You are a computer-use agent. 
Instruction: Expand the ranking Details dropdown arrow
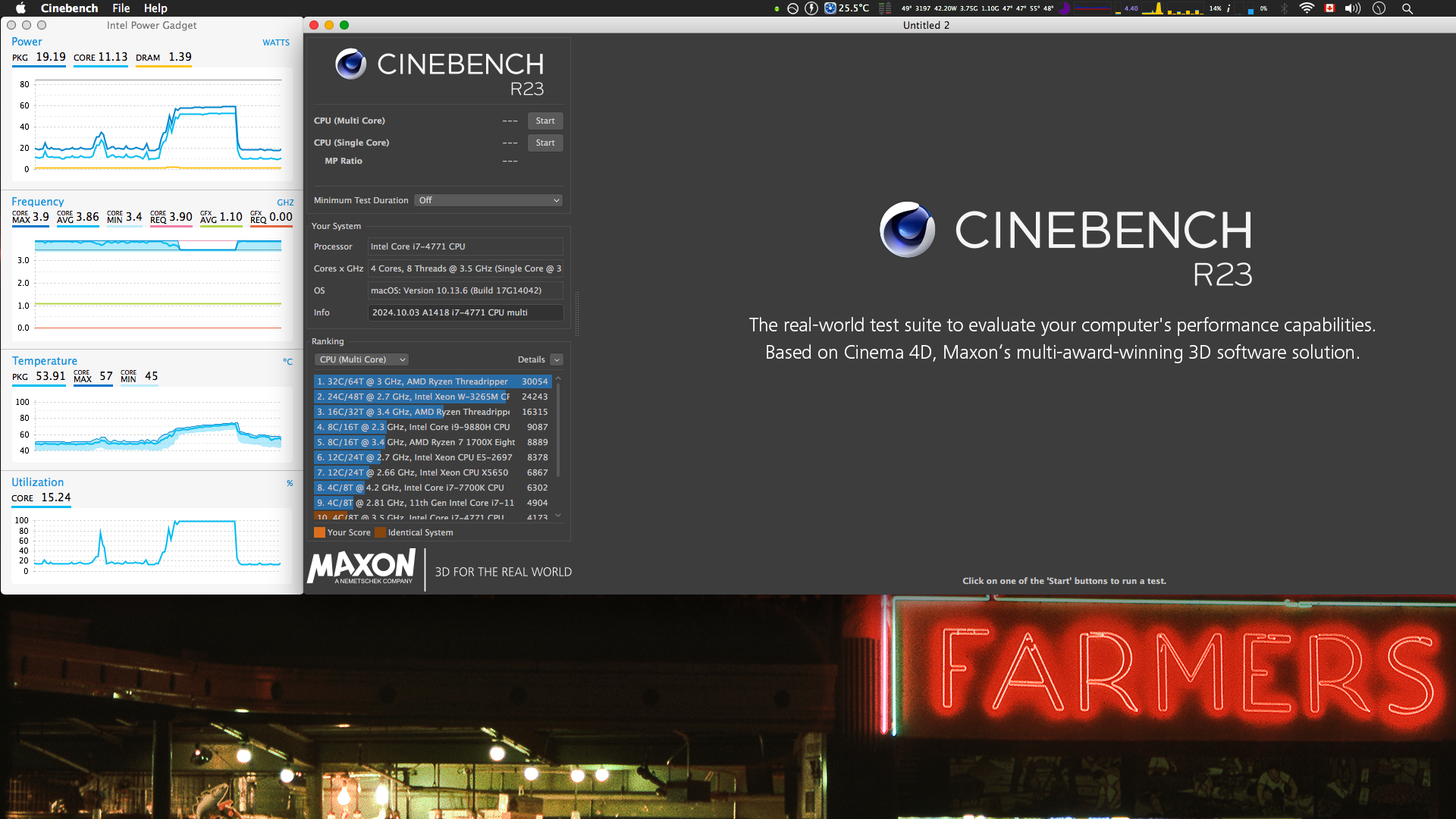point(557,359)
